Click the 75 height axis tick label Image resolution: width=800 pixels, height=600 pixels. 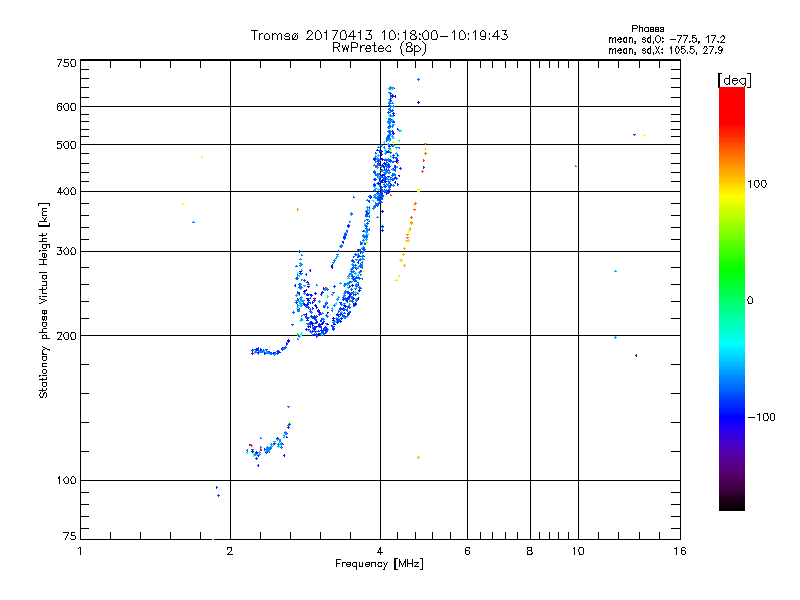pos(70,536)
